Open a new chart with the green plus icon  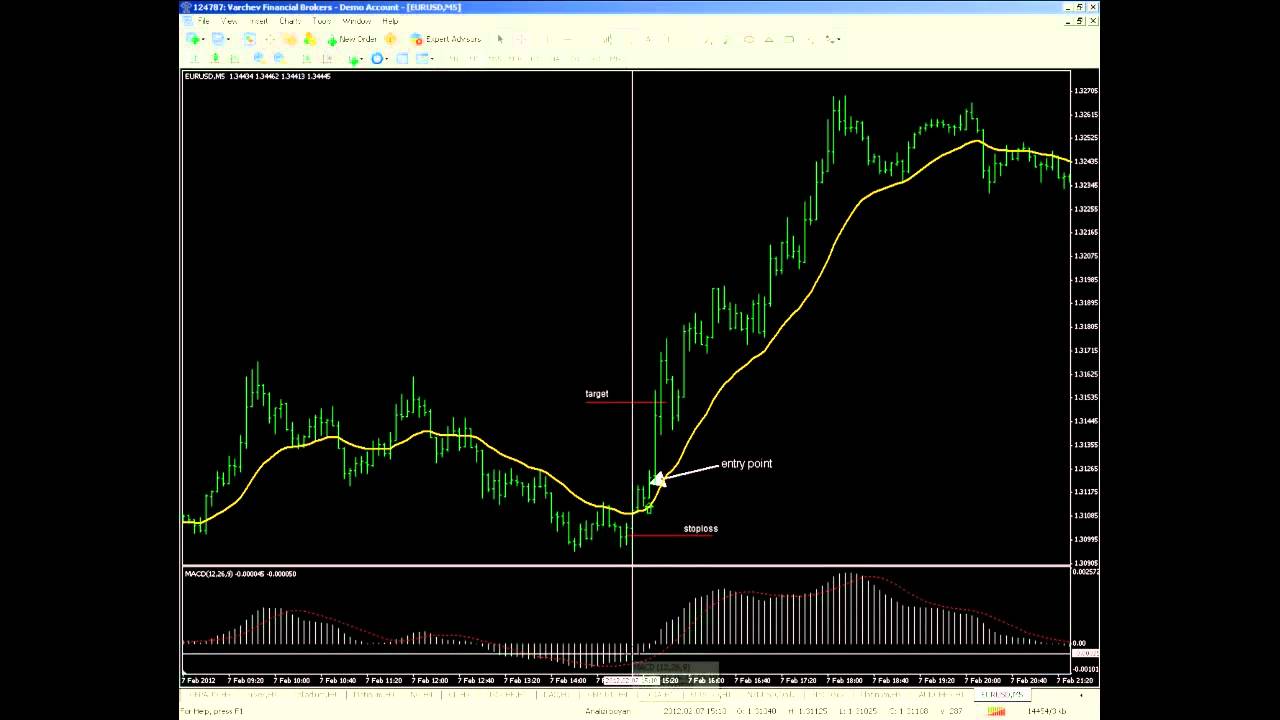click(x=193, y=39)
